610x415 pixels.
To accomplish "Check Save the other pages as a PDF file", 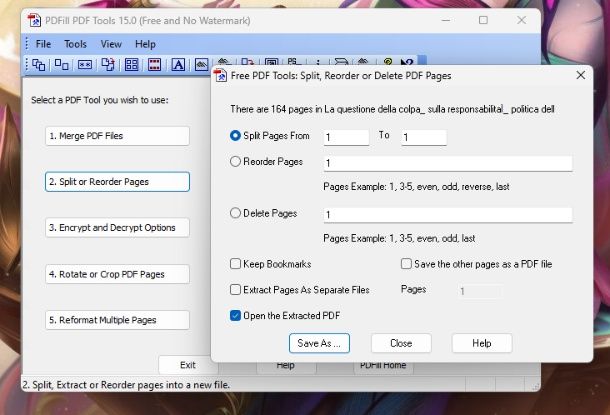I will click(406, 264).
